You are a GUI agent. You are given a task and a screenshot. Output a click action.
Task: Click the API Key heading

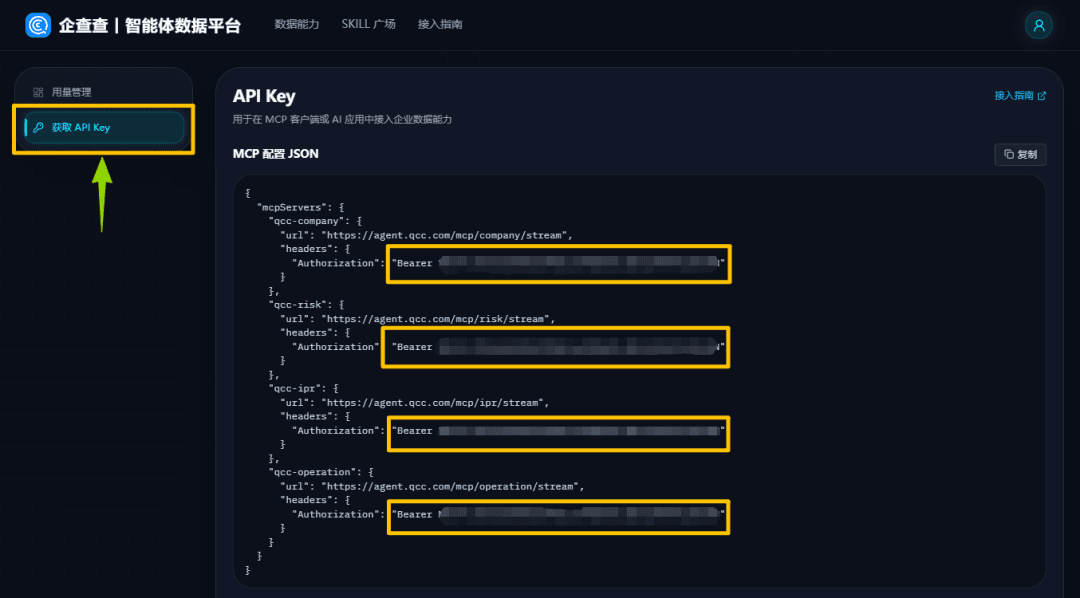click(x=264, y=96)
